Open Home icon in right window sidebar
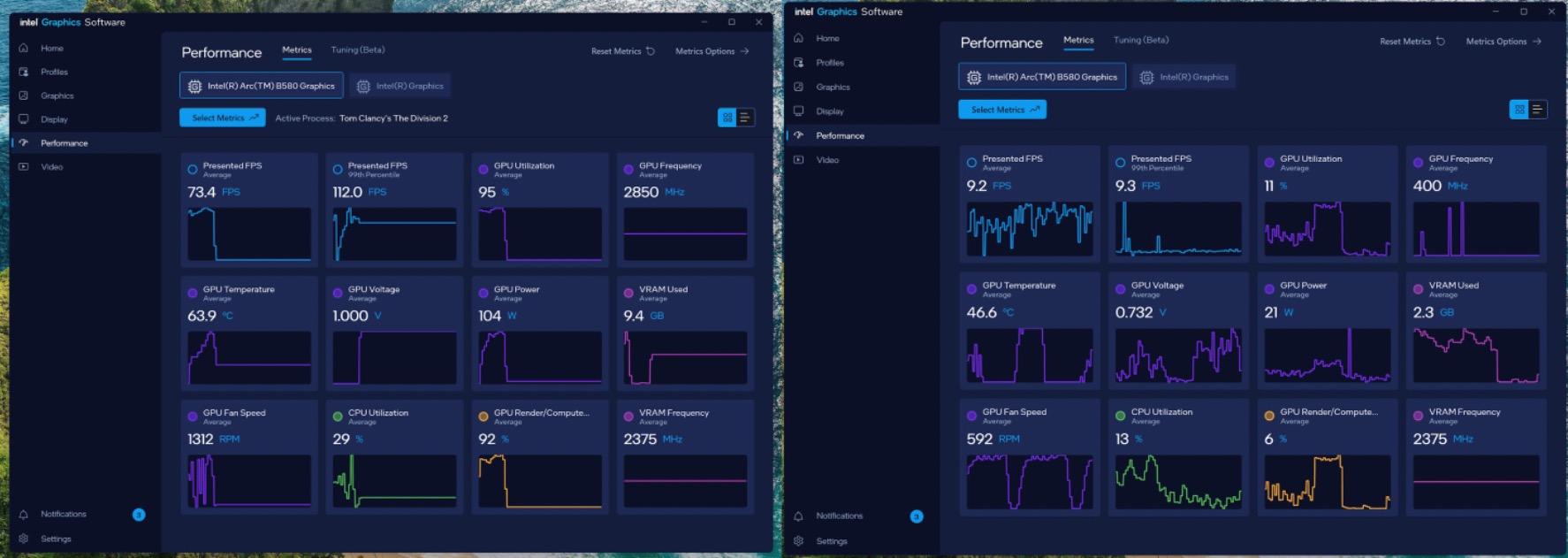Viewport: 1568px width, 558px height. (x=799, y=38)
